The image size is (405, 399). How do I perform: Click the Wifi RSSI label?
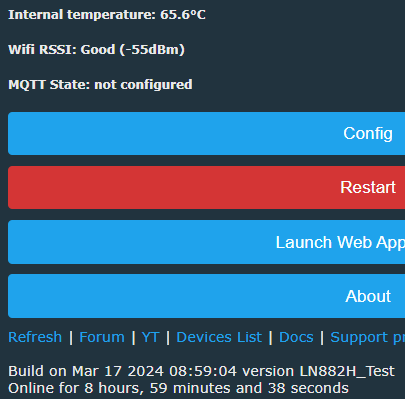tap(43, 50)
